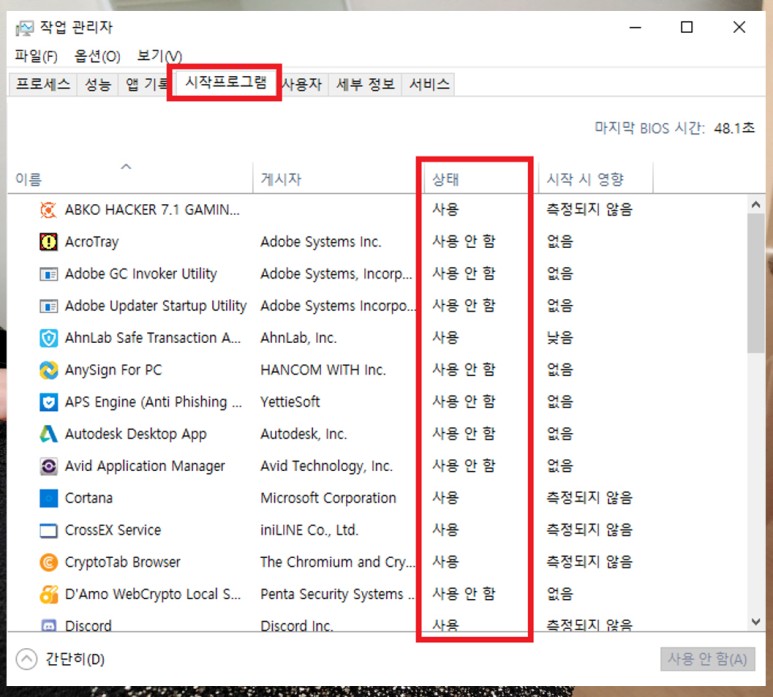Screen dimensions: 773x697
Task: Click the D'Amo WebCrypto Local icon
Action: pos(48,594)
